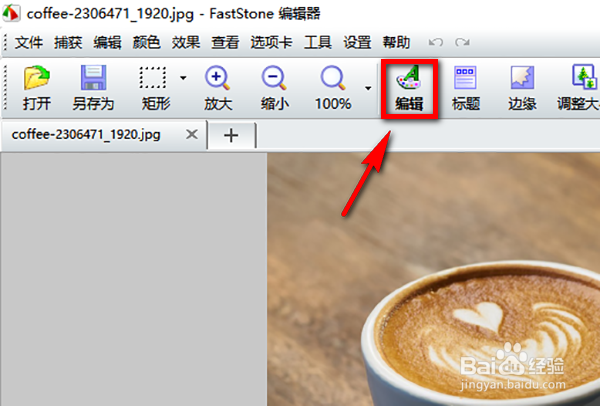Click the FastStone app icon in title bar

[x=11, y=13]
